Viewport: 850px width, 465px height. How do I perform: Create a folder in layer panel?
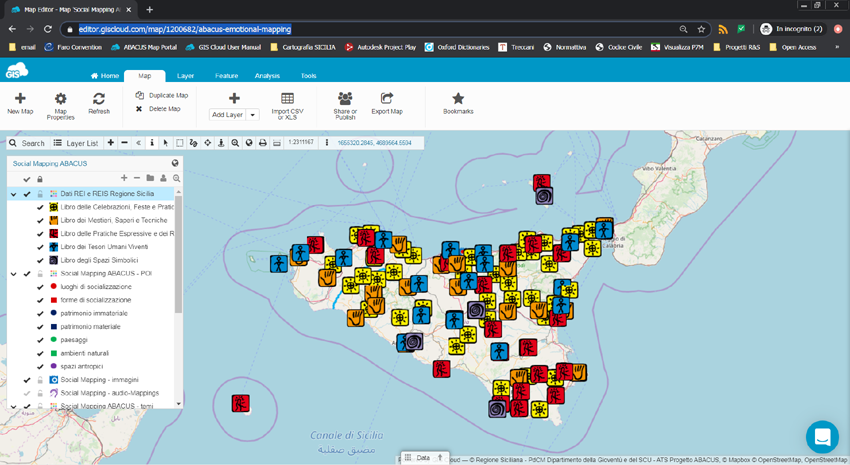tap(150, 178)
